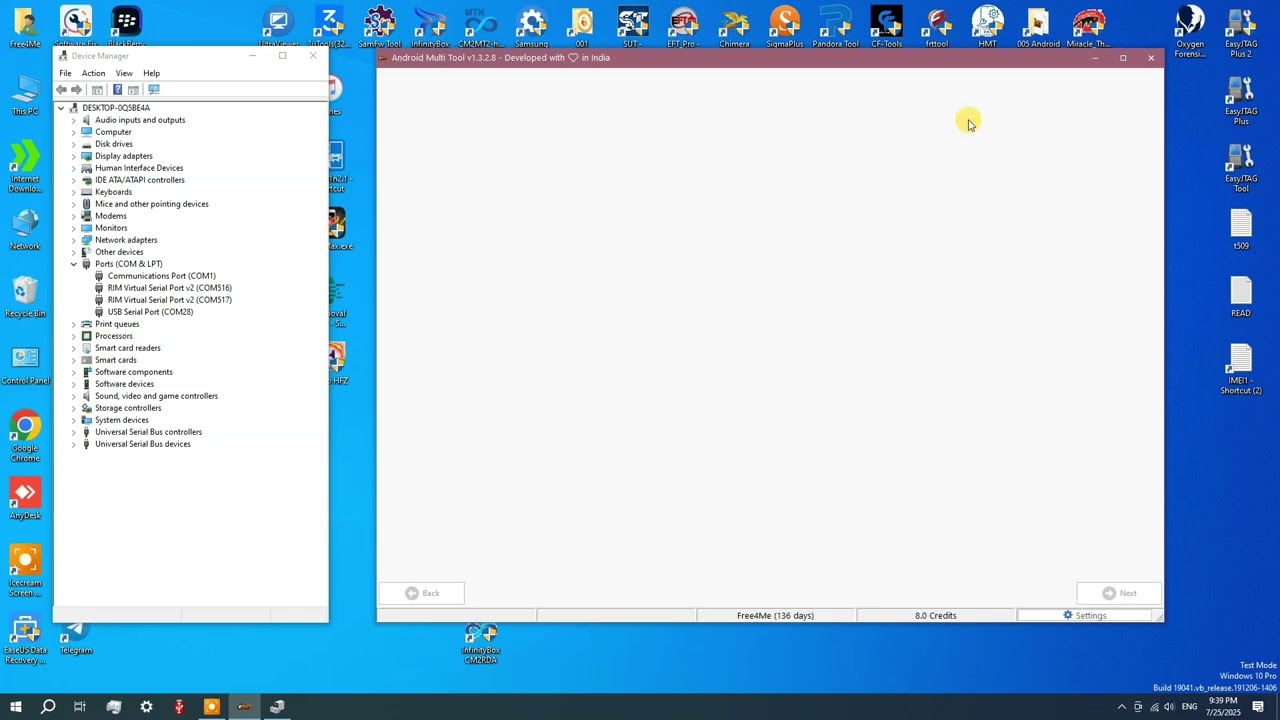Collapse the DESKTOP-0Q5BE4A root node
This screenshot has width=1280, height=720.
coord(61,108)
